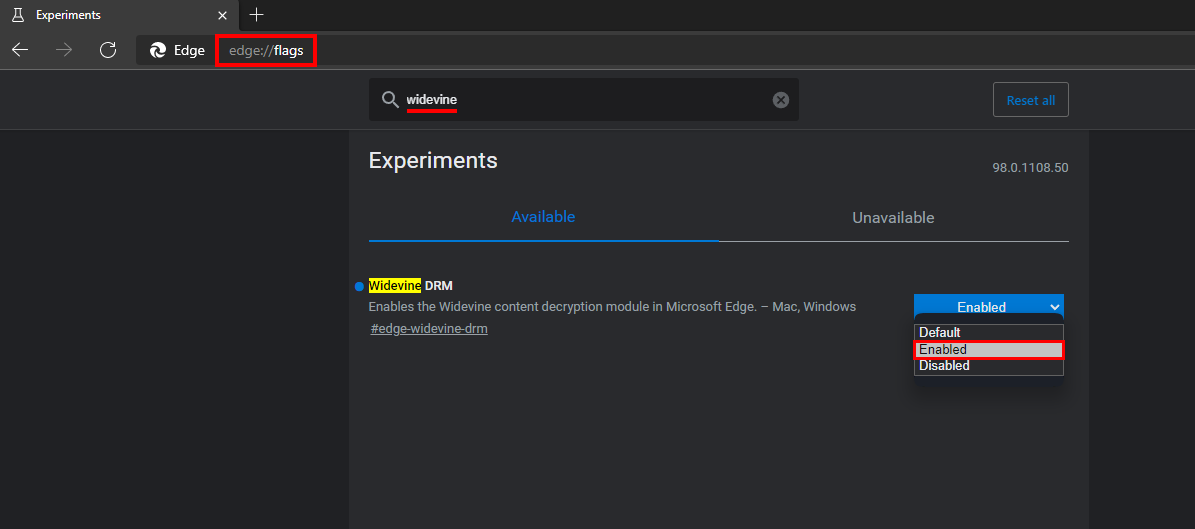Click the version number 98.0.1108.50

[1030, 168]
